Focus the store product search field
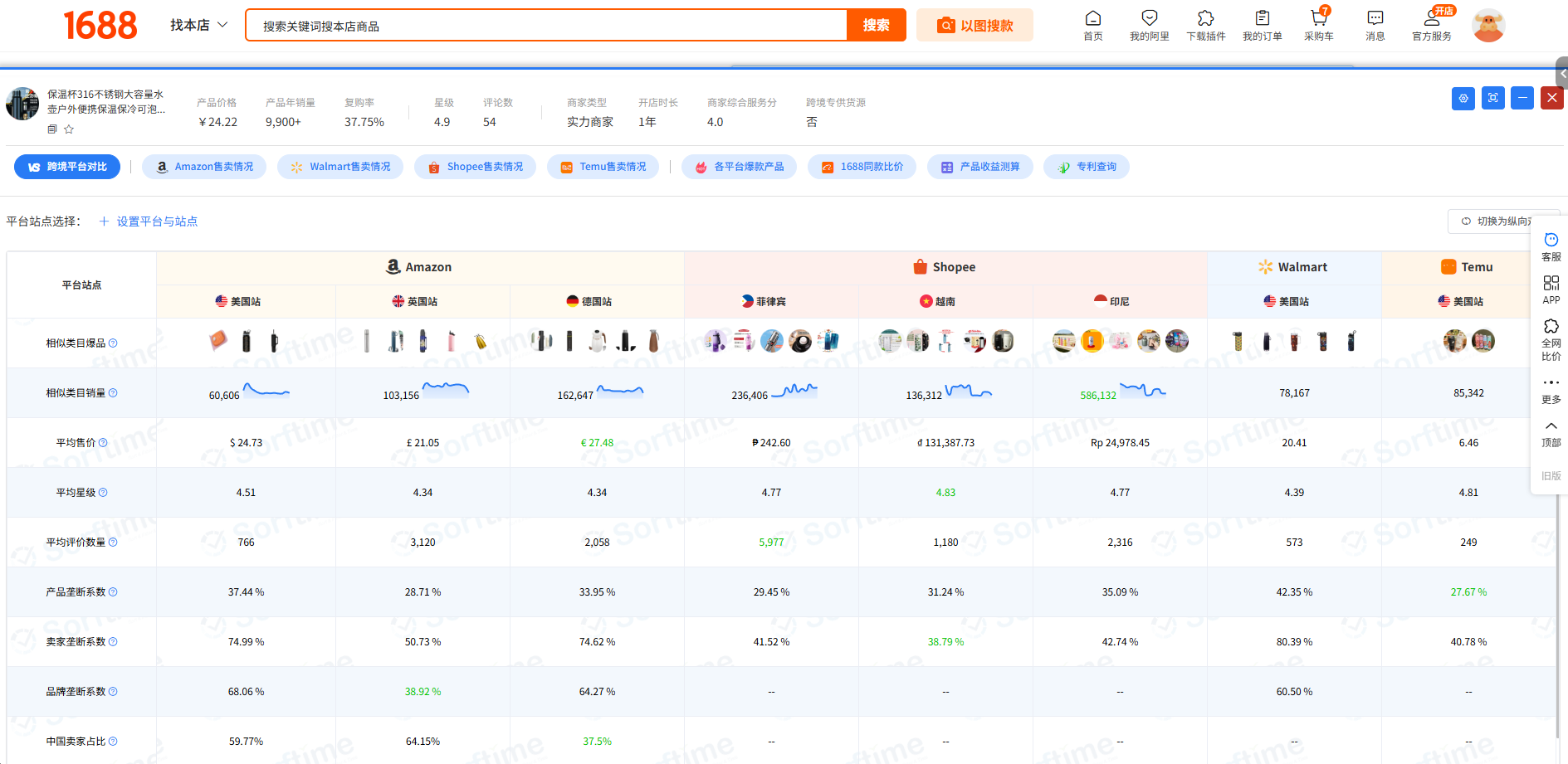The height and width of the screenshot is (764, 1568). [x=548, y=26]
